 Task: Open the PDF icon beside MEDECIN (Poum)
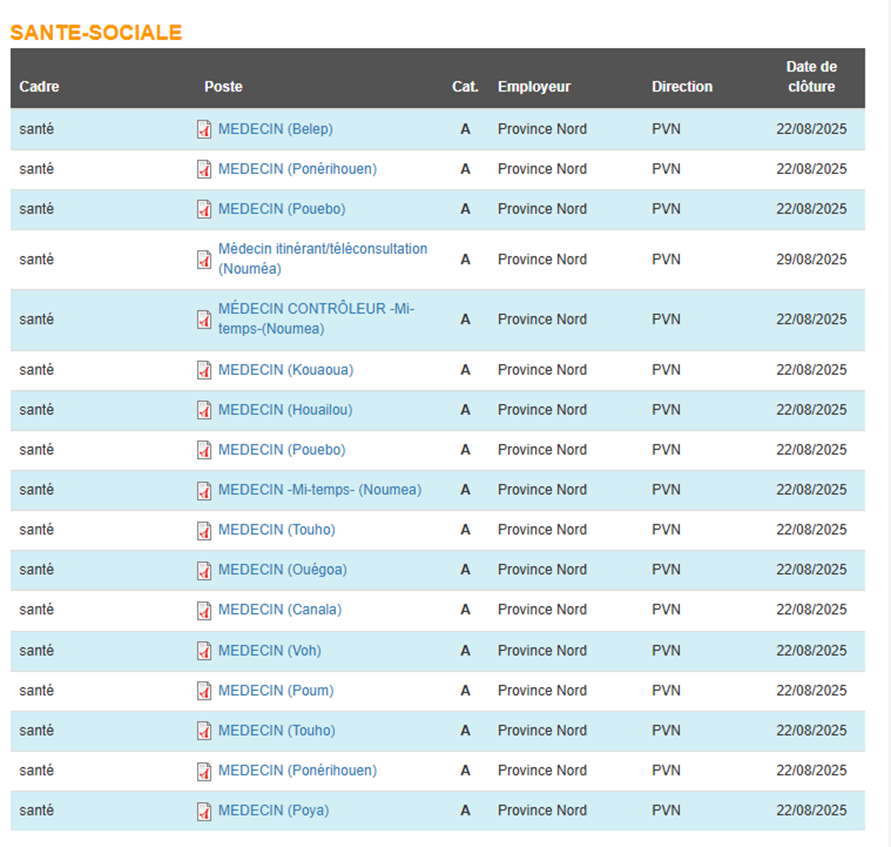pos(204,691)
